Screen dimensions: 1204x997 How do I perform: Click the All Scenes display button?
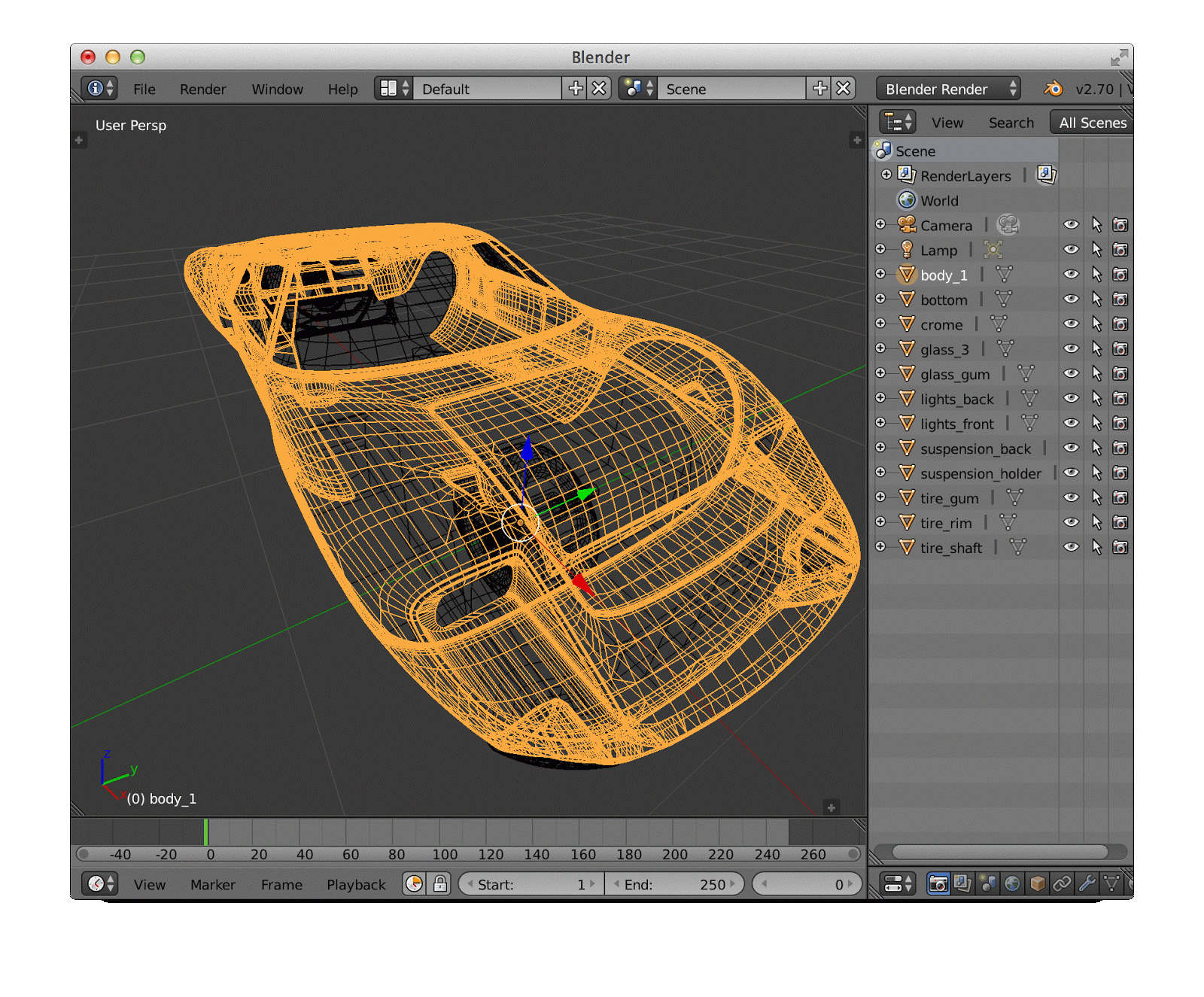click(1092, 123)
